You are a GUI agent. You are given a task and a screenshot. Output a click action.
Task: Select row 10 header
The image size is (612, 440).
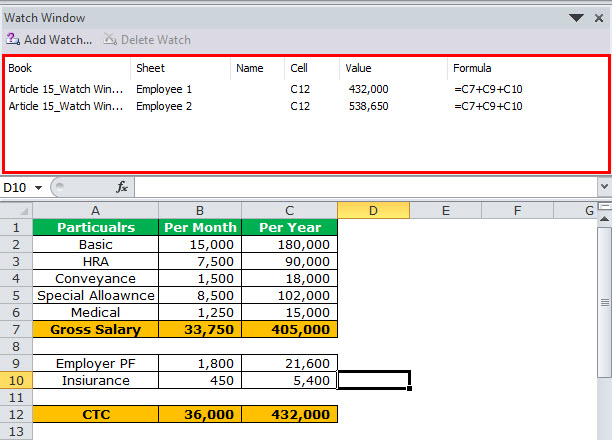click(x=16, y=380)
